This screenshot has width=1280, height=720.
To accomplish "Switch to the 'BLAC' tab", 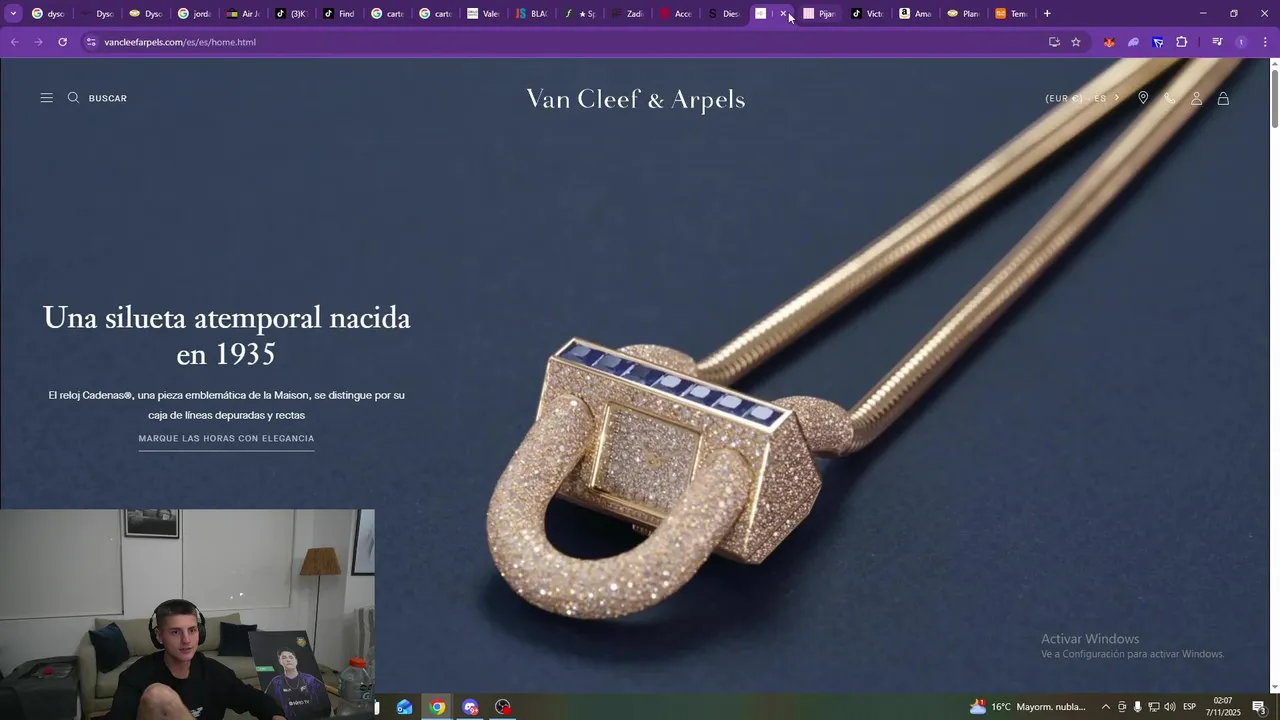I will 532,14.
